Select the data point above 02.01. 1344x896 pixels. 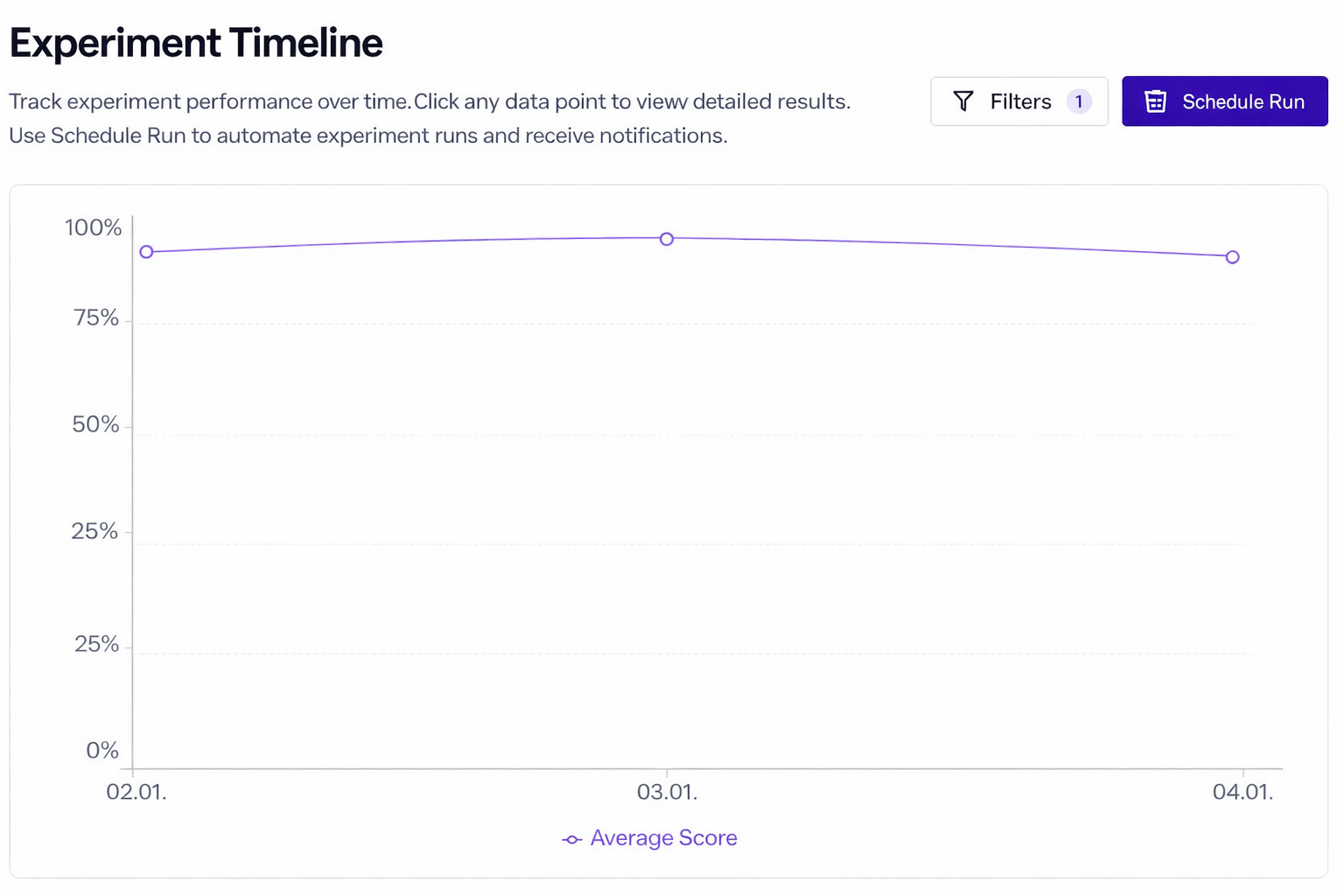click(x=145, y=252)
